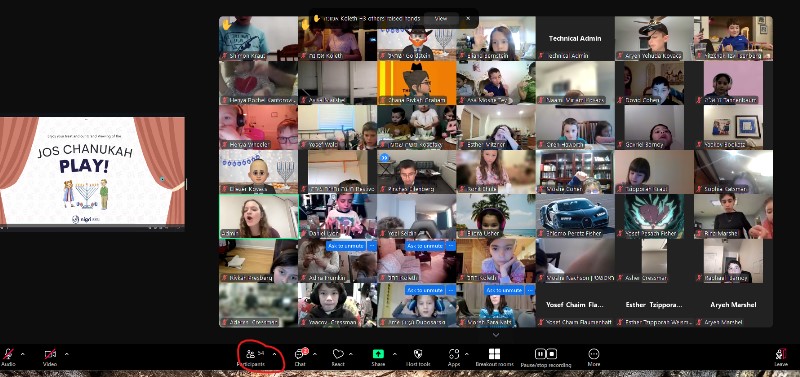Viewport: 800px width, 377px height.
Task: Open video options caret next to Video
Action: click(66, 354)
